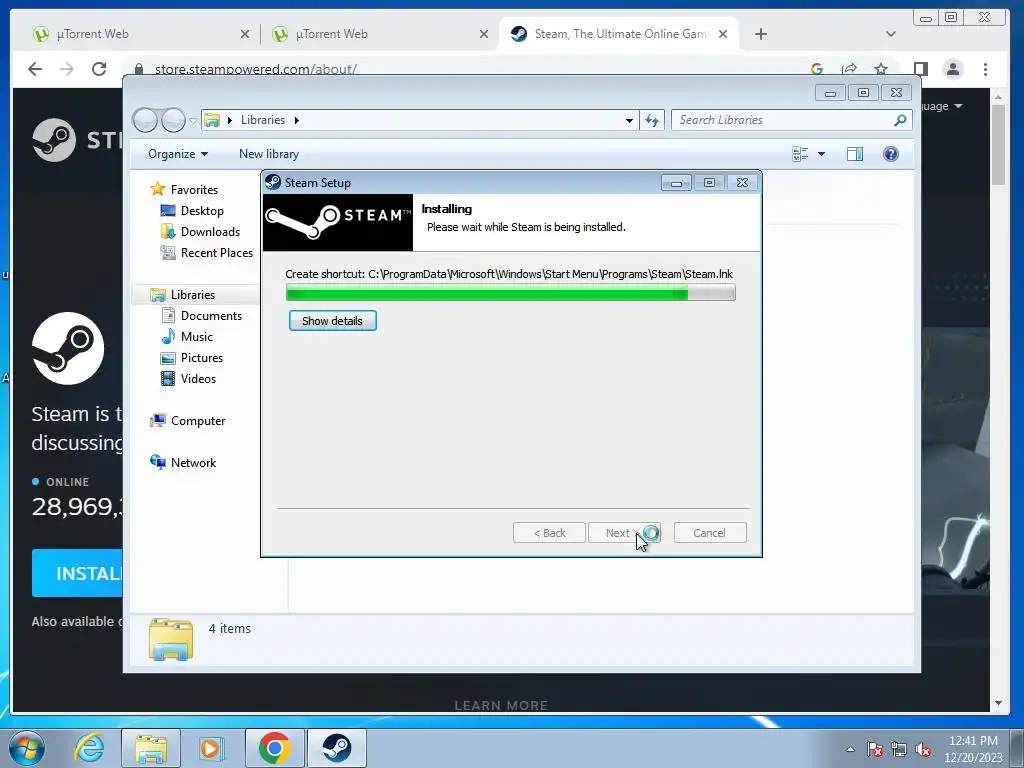
Task: Click Chrome forward arrow
Action: point(67,69)
